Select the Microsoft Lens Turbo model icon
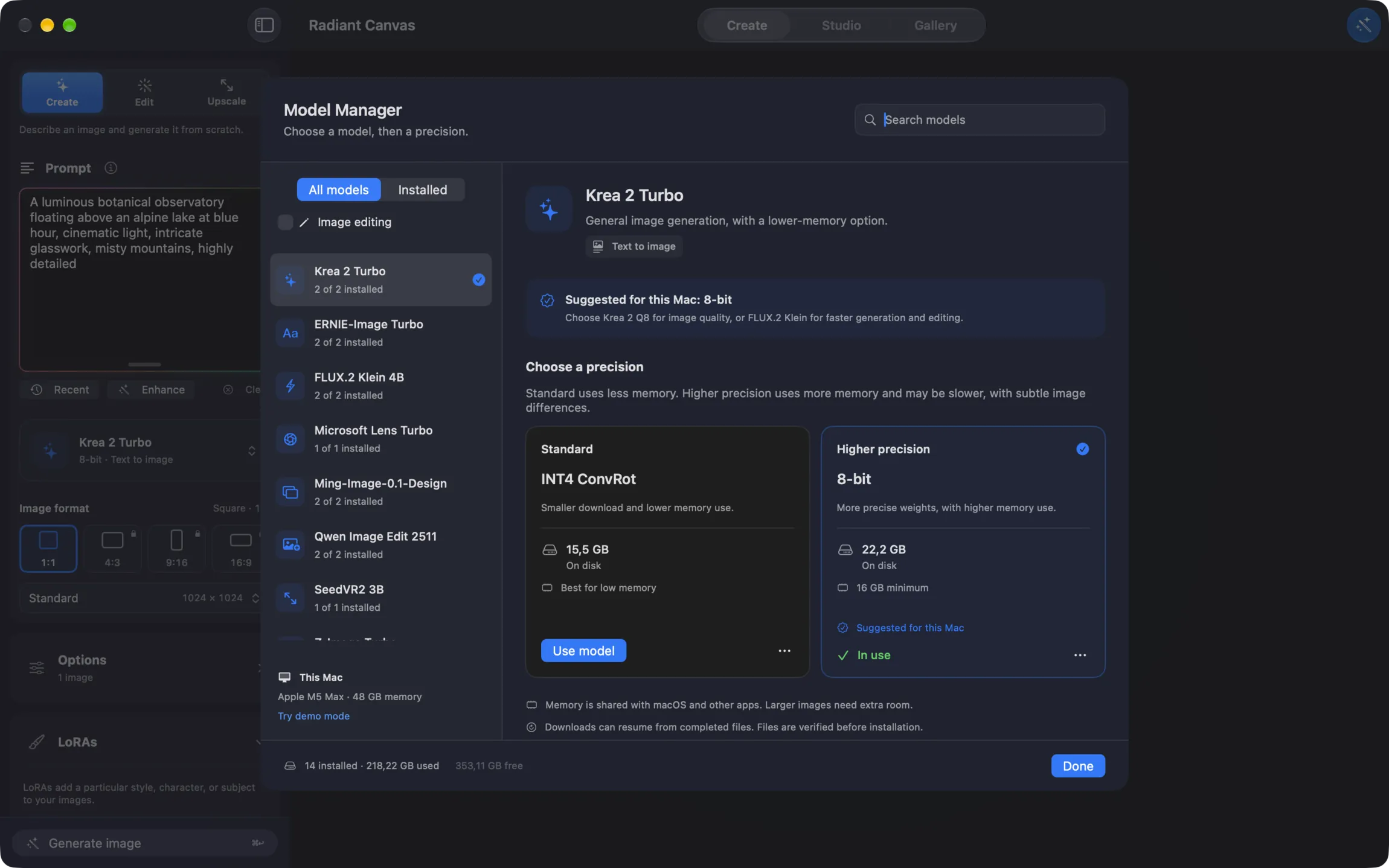 tap(290, 439)
